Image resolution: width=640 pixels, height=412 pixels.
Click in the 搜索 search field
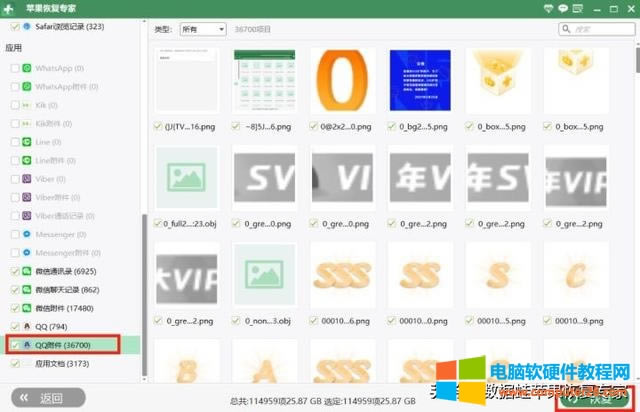coord(598,30)
